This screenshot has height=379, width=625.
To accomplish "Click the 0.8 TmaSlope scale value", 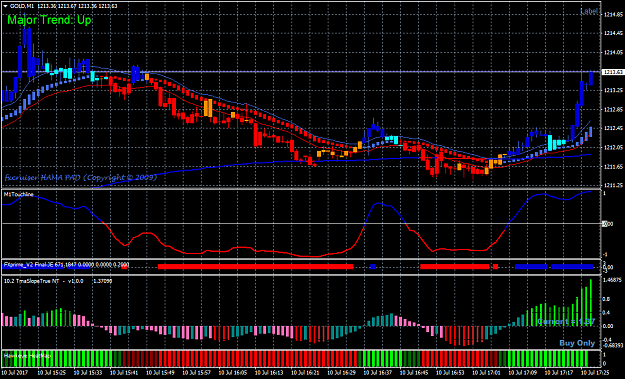I will pos(607,298).
